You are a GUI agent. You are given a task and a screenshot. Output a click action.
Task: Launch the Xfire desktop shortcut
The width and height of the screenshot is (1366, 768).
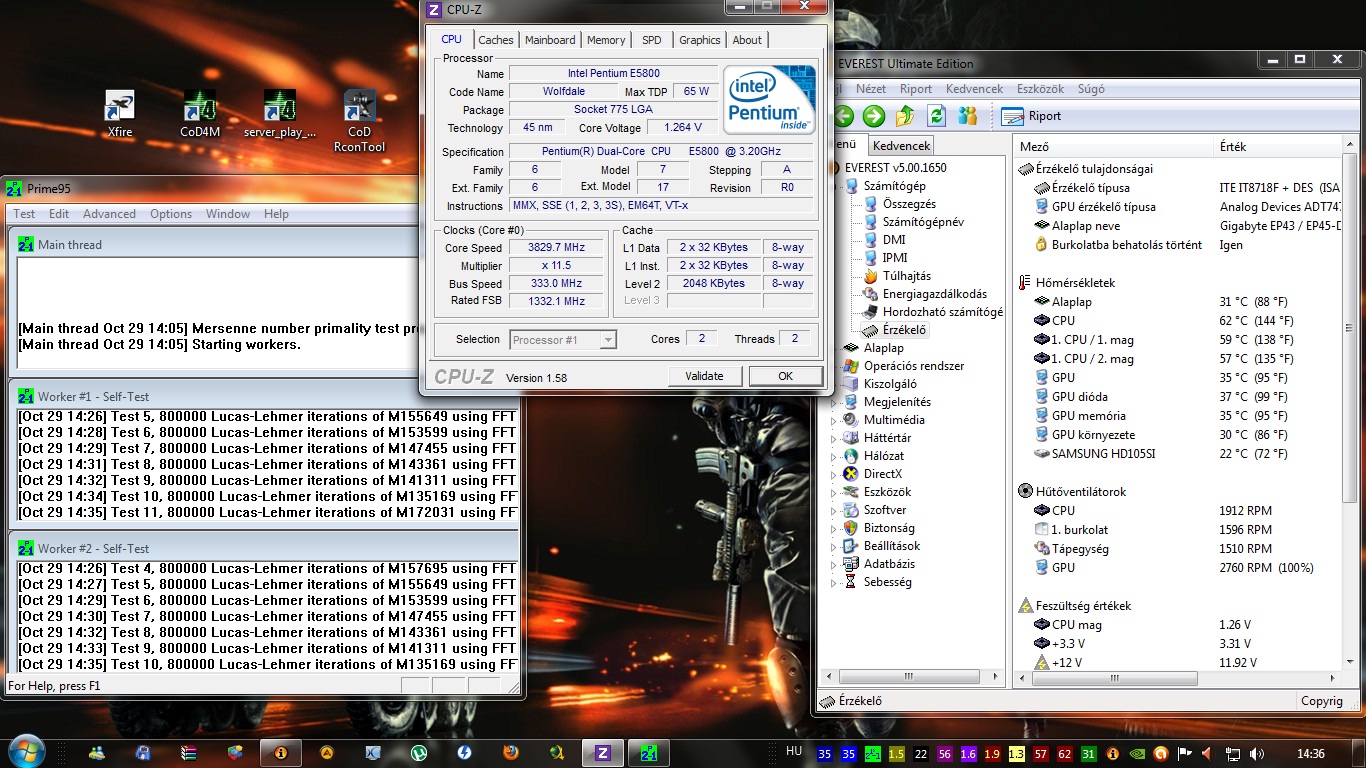(x=120, y=114)
